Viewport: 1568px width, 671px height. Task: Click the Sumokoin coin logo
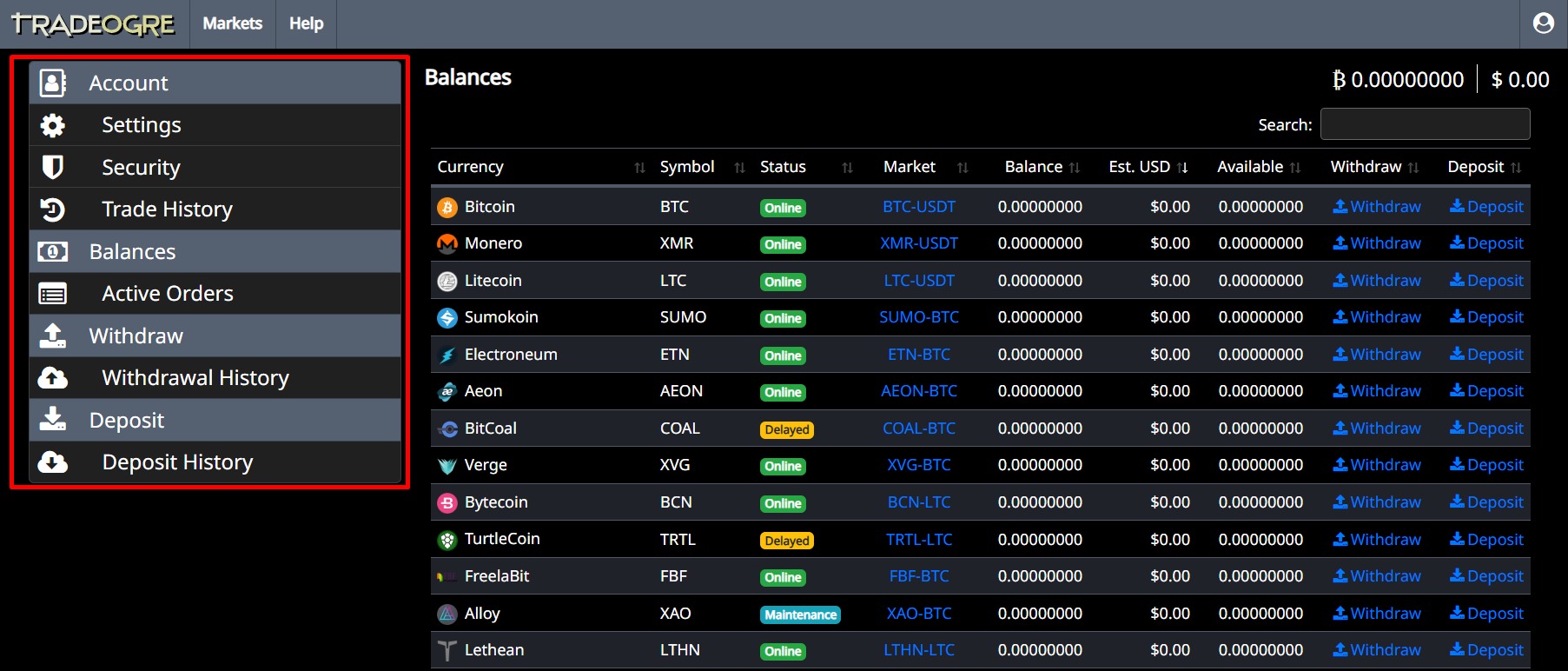(447, 318)
